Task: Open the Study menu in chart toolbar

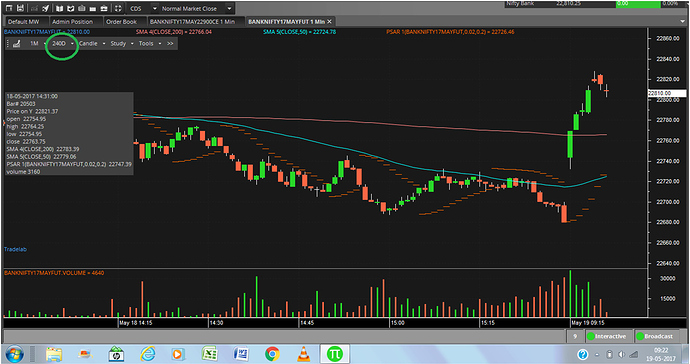Action: (122, 44)
